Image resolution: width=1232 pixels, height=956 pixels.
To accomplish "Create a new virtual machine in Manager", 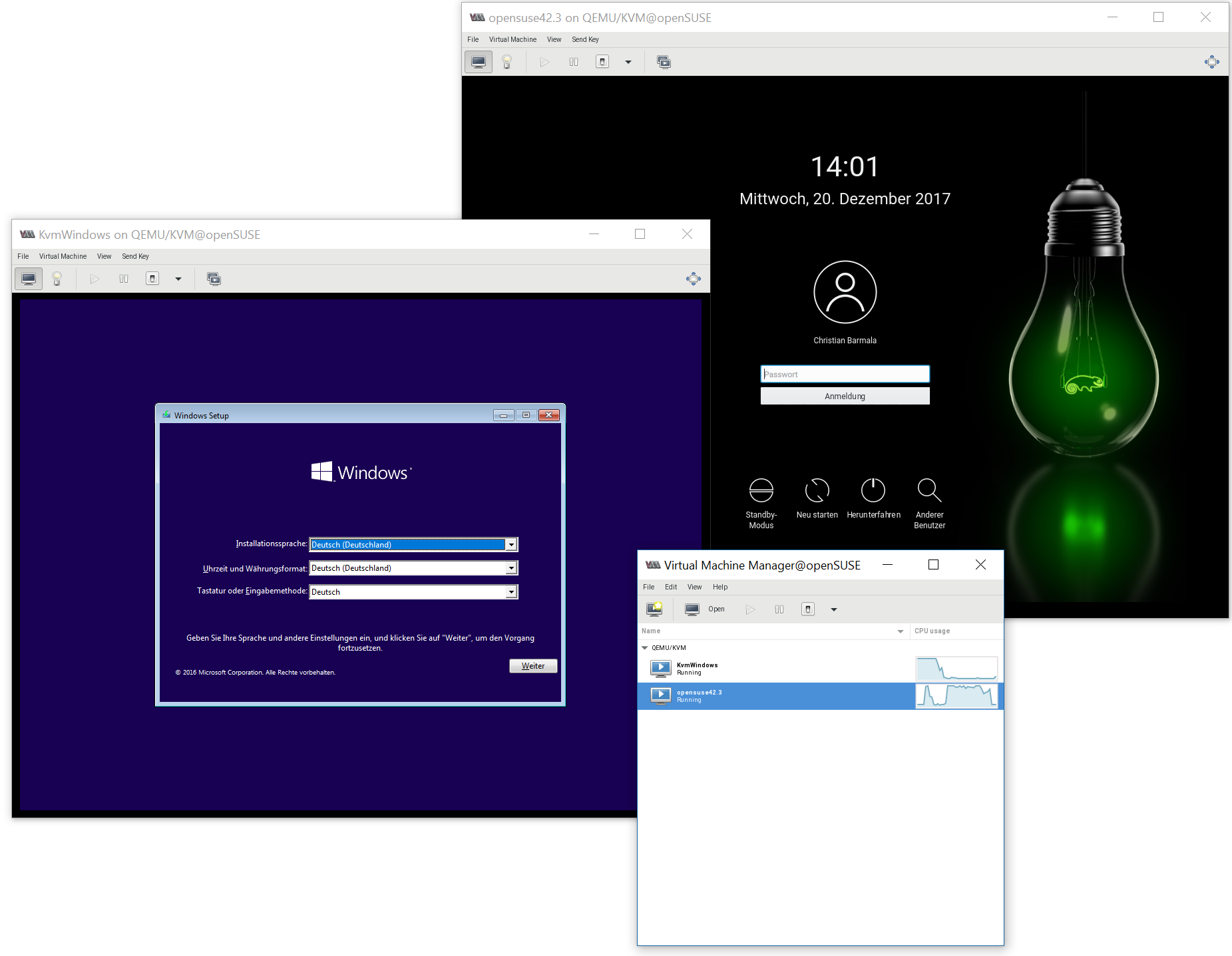I will coord(655,609).
